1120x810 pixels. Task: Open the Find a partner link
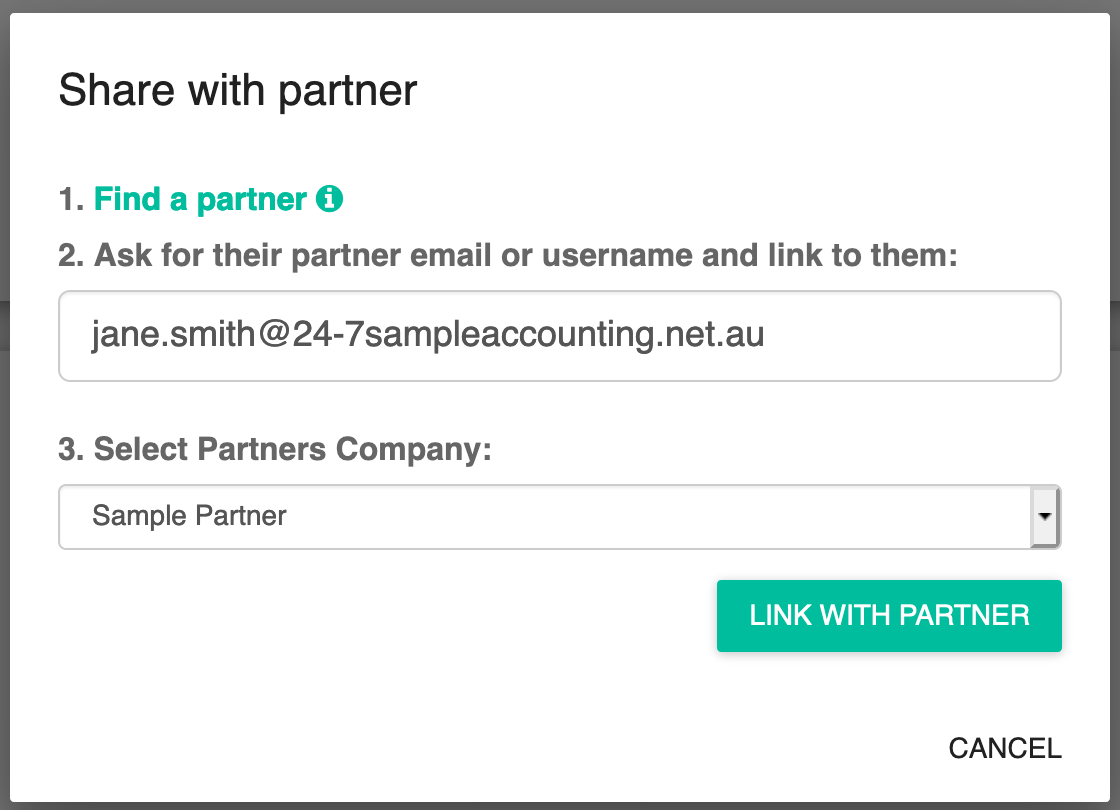200,199
